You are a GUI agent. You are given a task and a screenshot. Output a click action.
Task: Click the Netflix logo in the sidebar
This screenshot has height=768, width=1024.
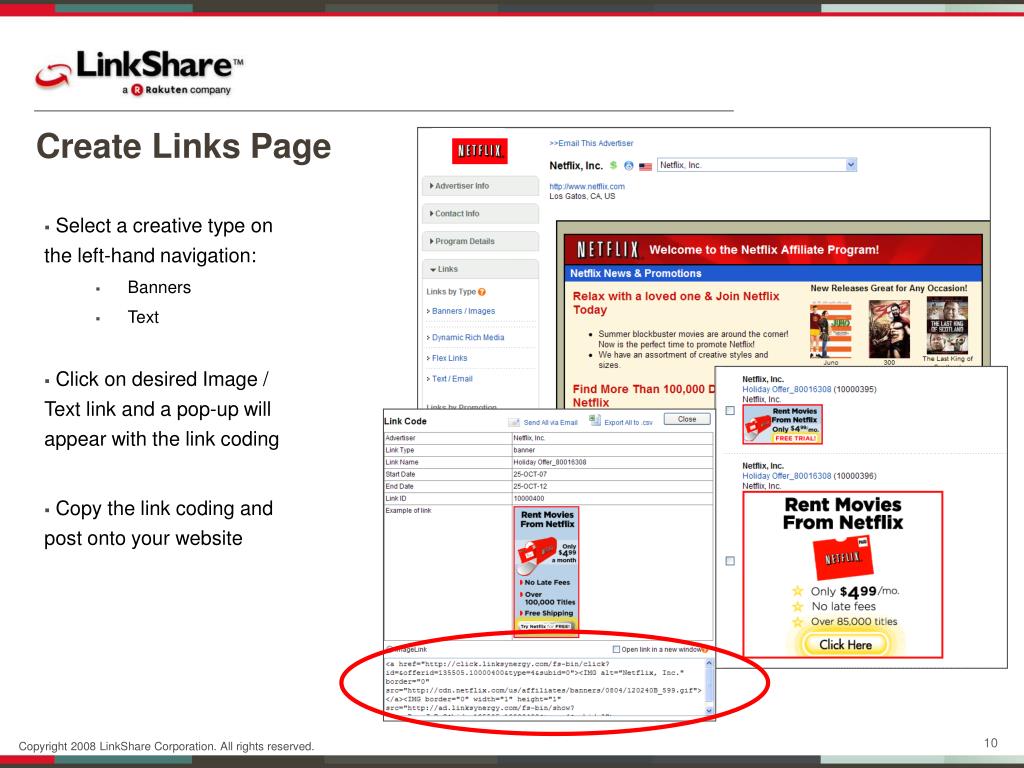[479, 151]
